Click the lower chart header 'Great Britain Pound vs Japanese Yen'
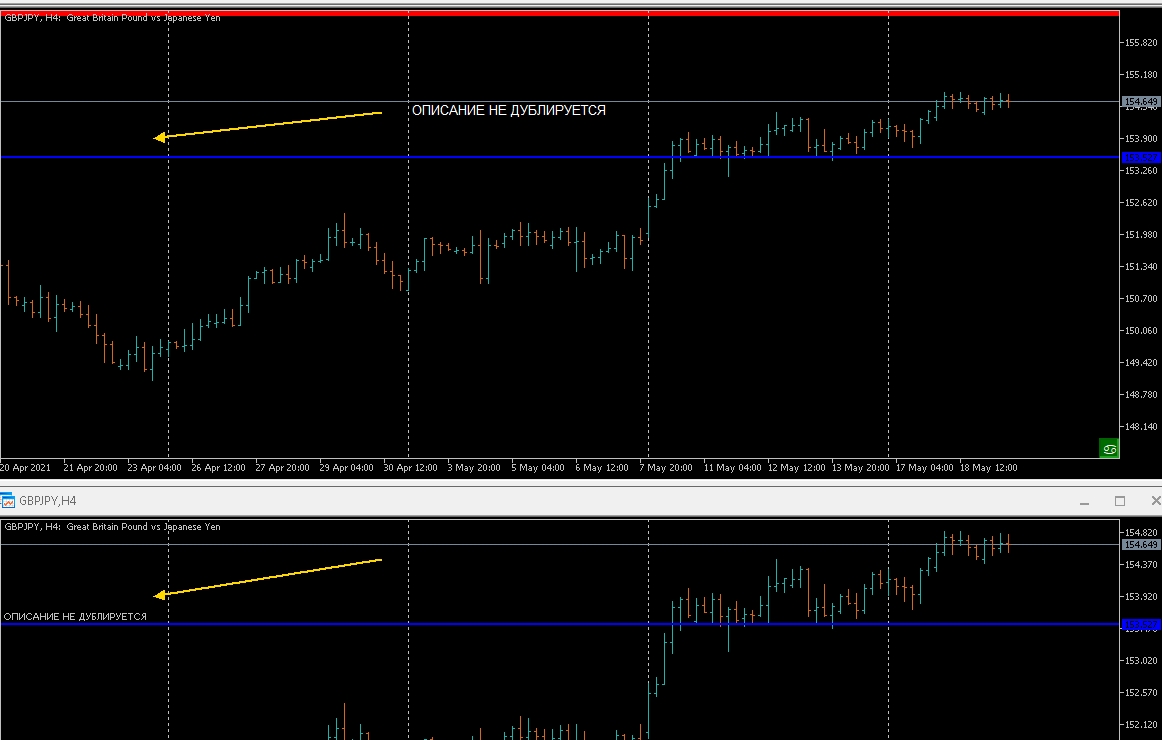 click(x=143, y=527)
